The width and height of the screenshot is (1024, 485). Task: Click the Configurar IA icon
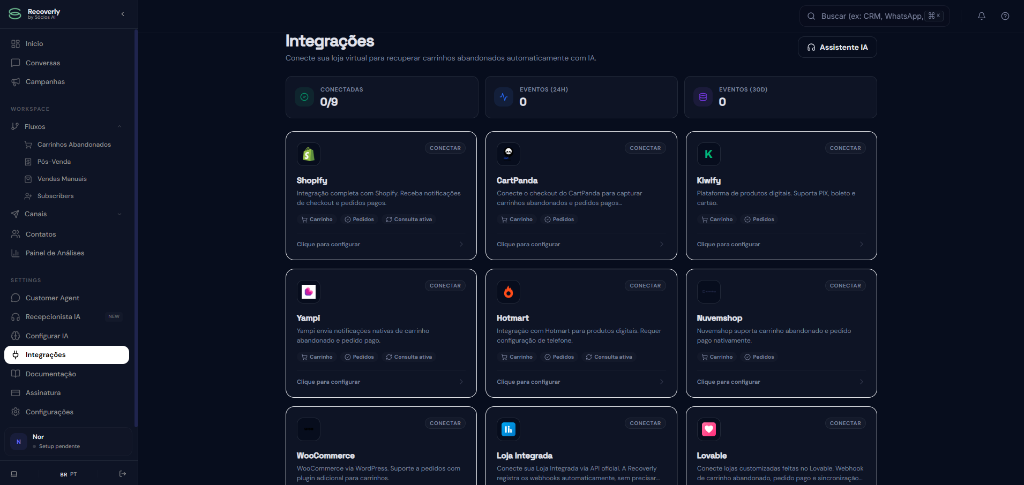coord(16,336)
